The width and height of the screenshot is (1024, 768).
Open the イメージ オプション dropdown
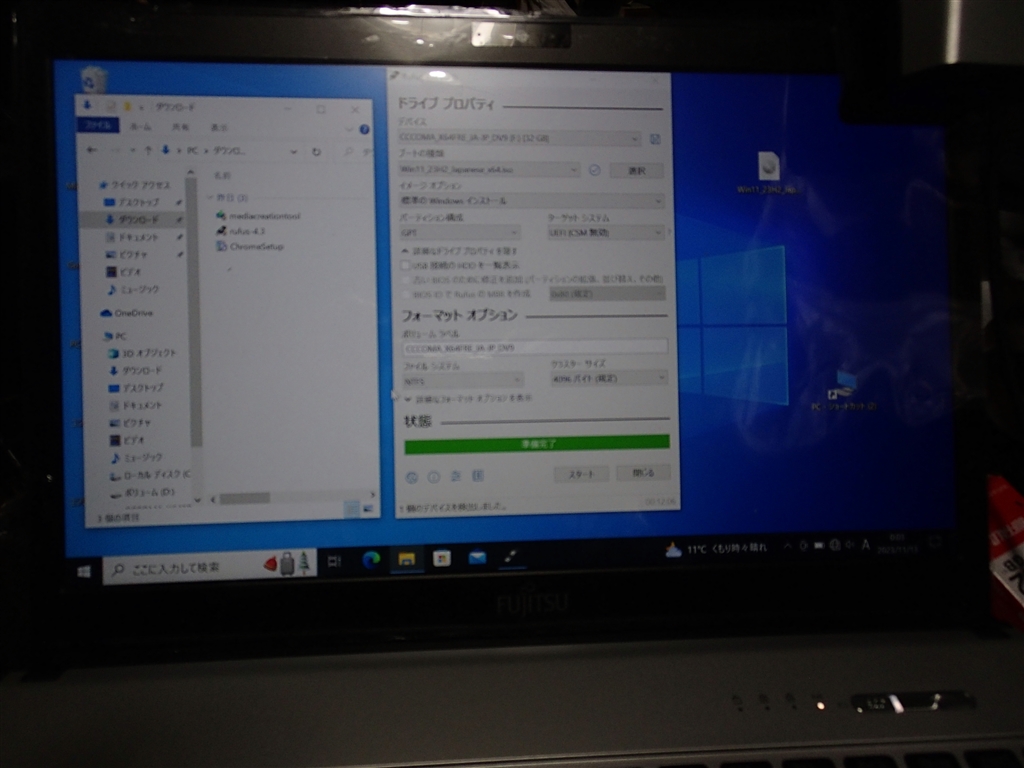(532, 200)
